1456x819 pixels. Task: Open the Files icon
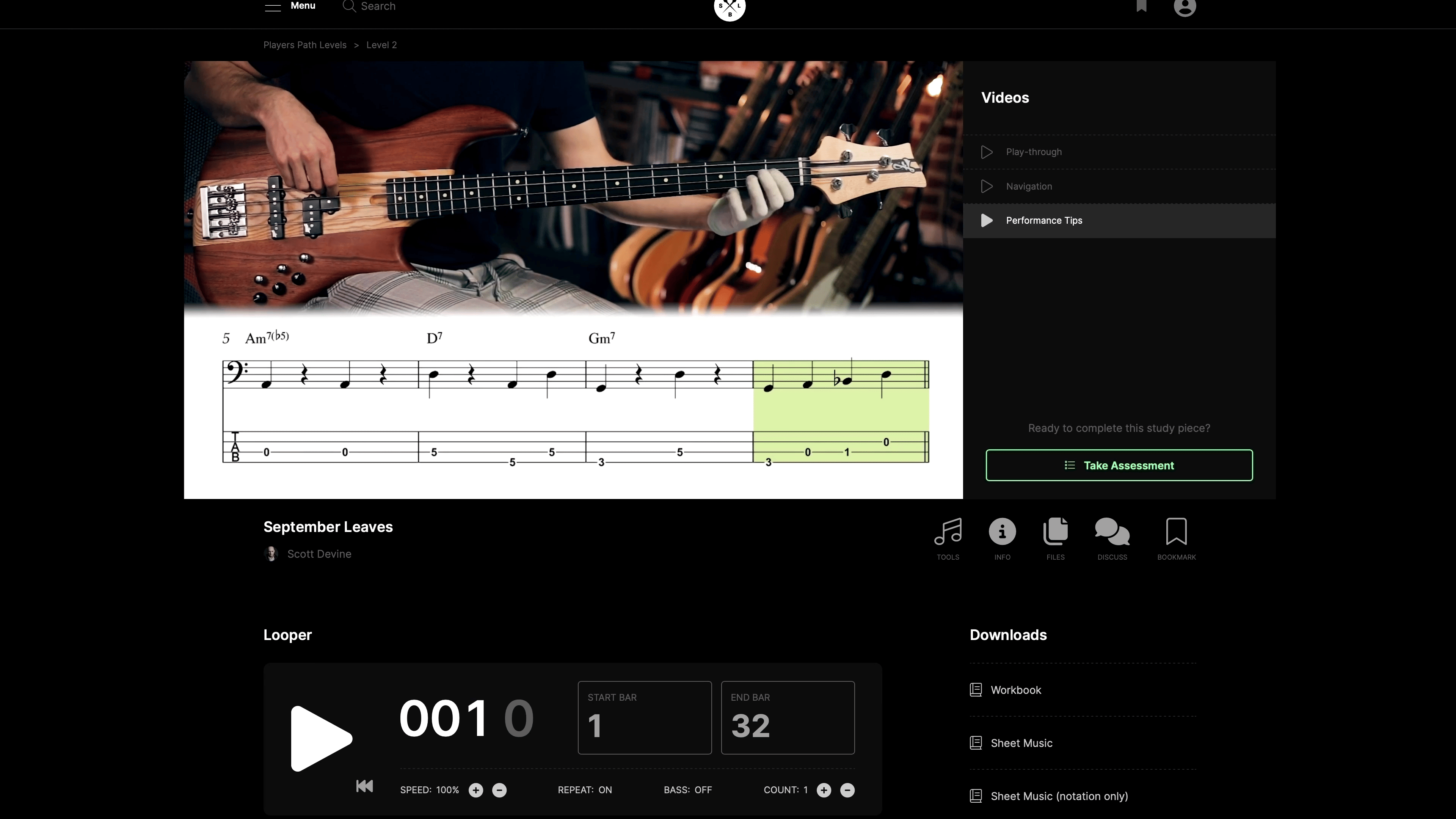coord(1055,532)
